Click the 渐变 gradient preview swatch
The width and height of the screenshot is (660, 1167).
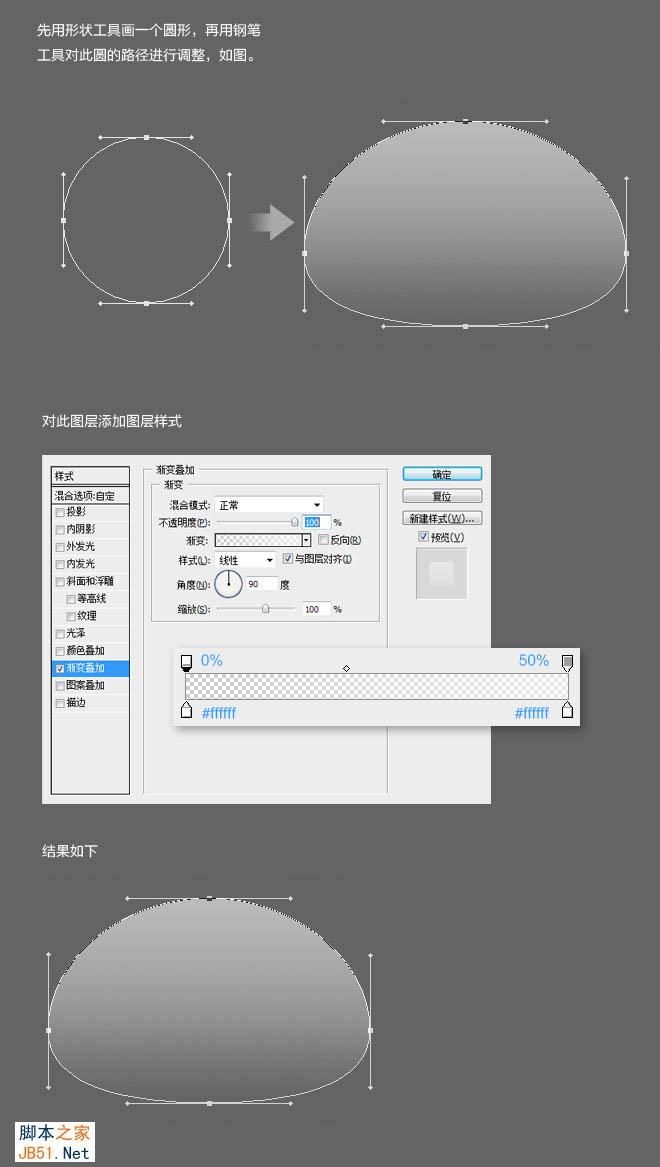click(x=257, y=540)
